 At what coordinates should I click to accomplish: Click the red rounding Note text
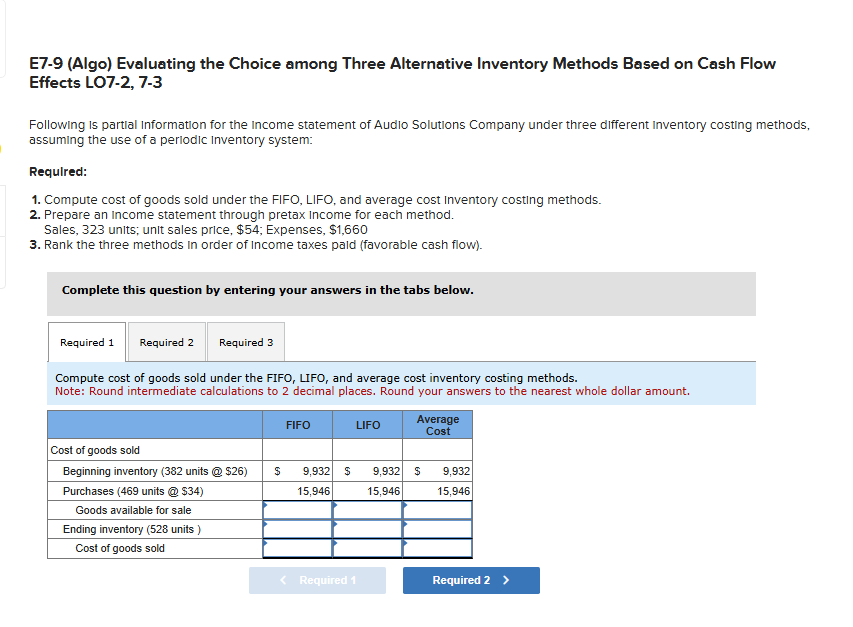click(372, 391)
